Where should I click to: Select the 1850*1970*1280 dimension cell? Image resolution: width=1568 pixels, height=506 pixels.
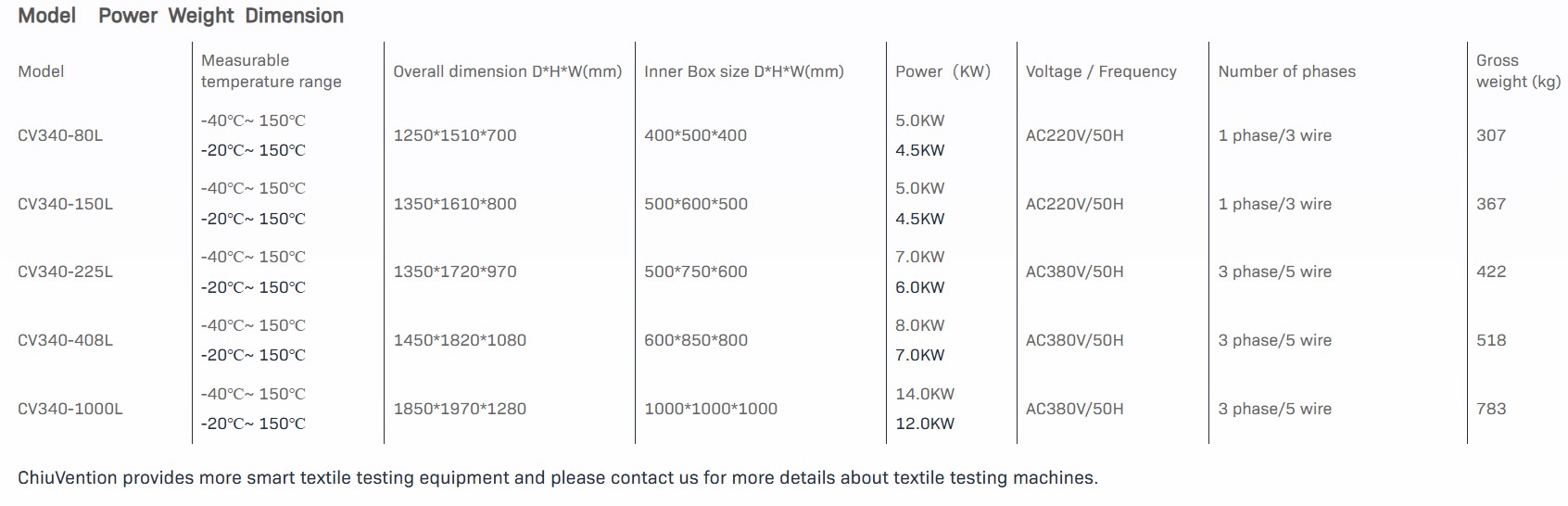pos(459,409)
